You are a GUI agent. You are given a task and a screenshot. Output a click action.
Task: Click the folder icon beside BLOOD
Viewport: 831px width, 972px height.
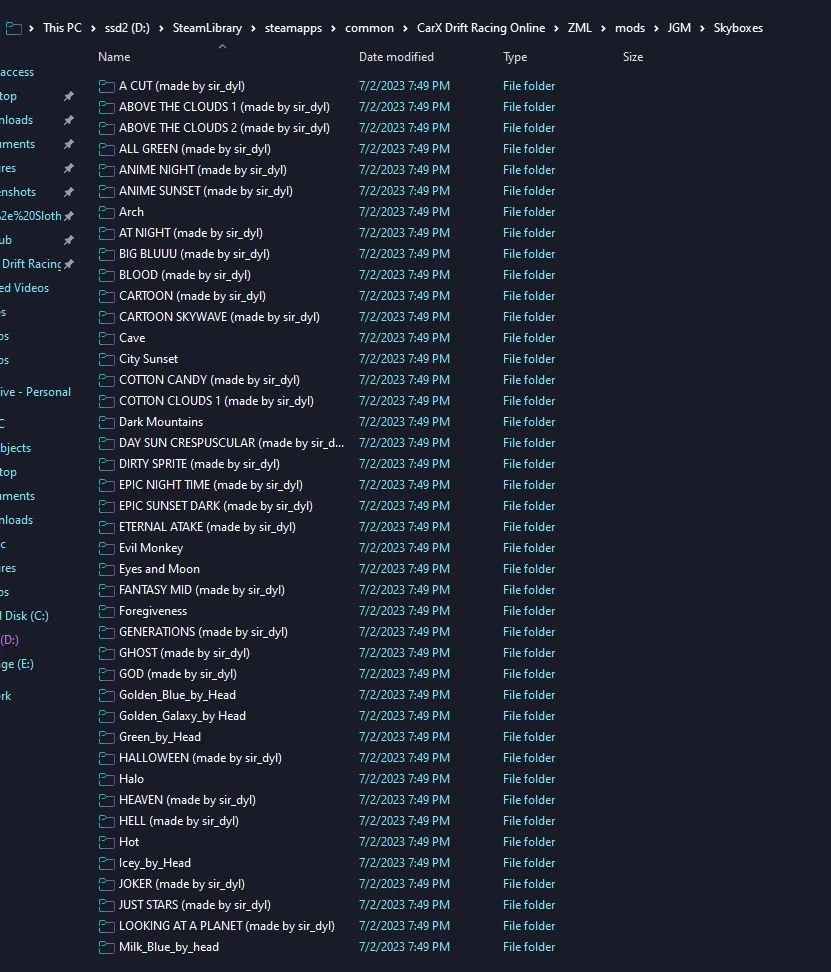pyautogui.click(x=107, y=275)
